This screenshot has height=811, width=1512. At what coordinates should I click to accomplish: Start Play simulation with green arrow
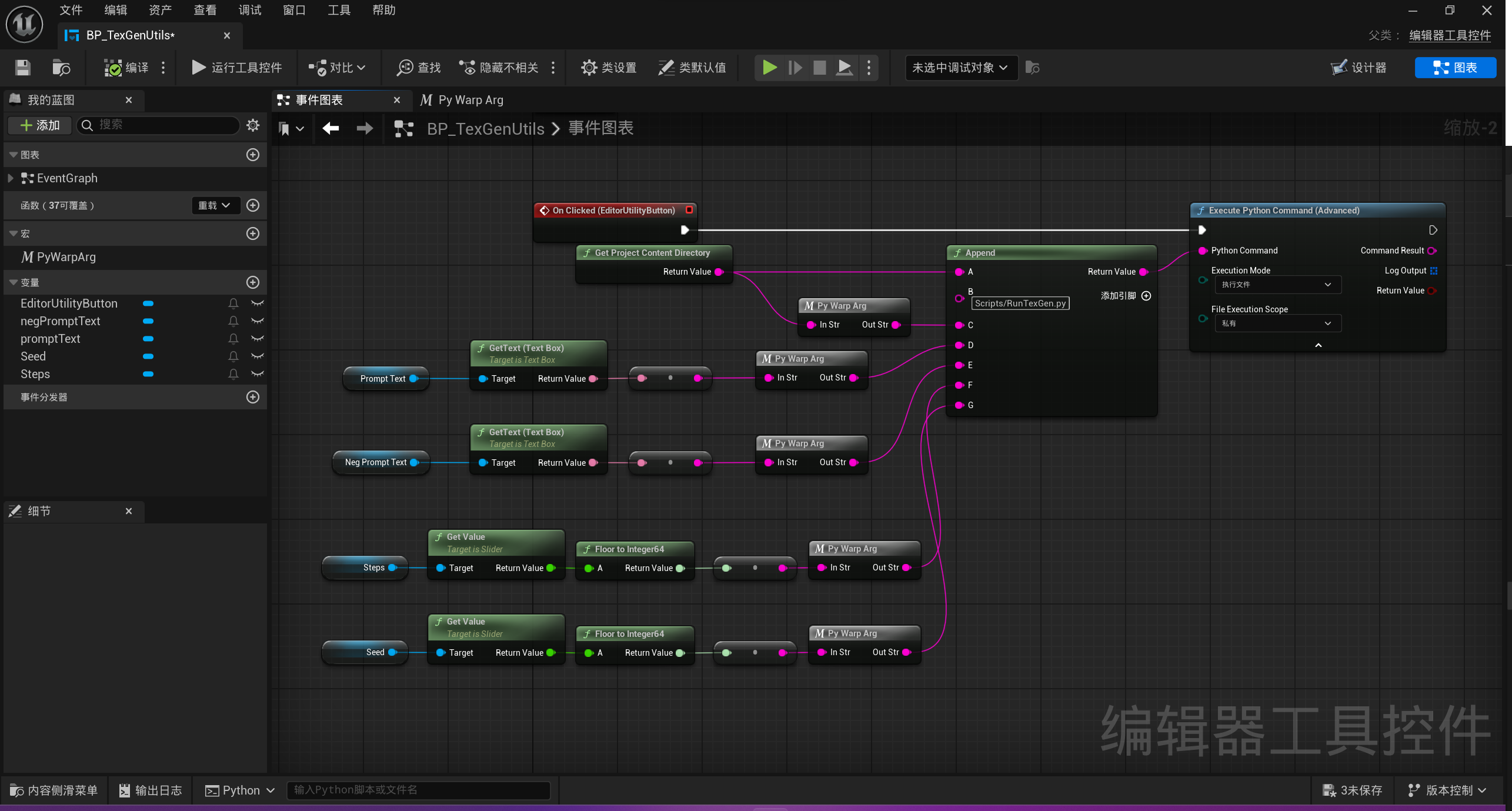(769, 68)
